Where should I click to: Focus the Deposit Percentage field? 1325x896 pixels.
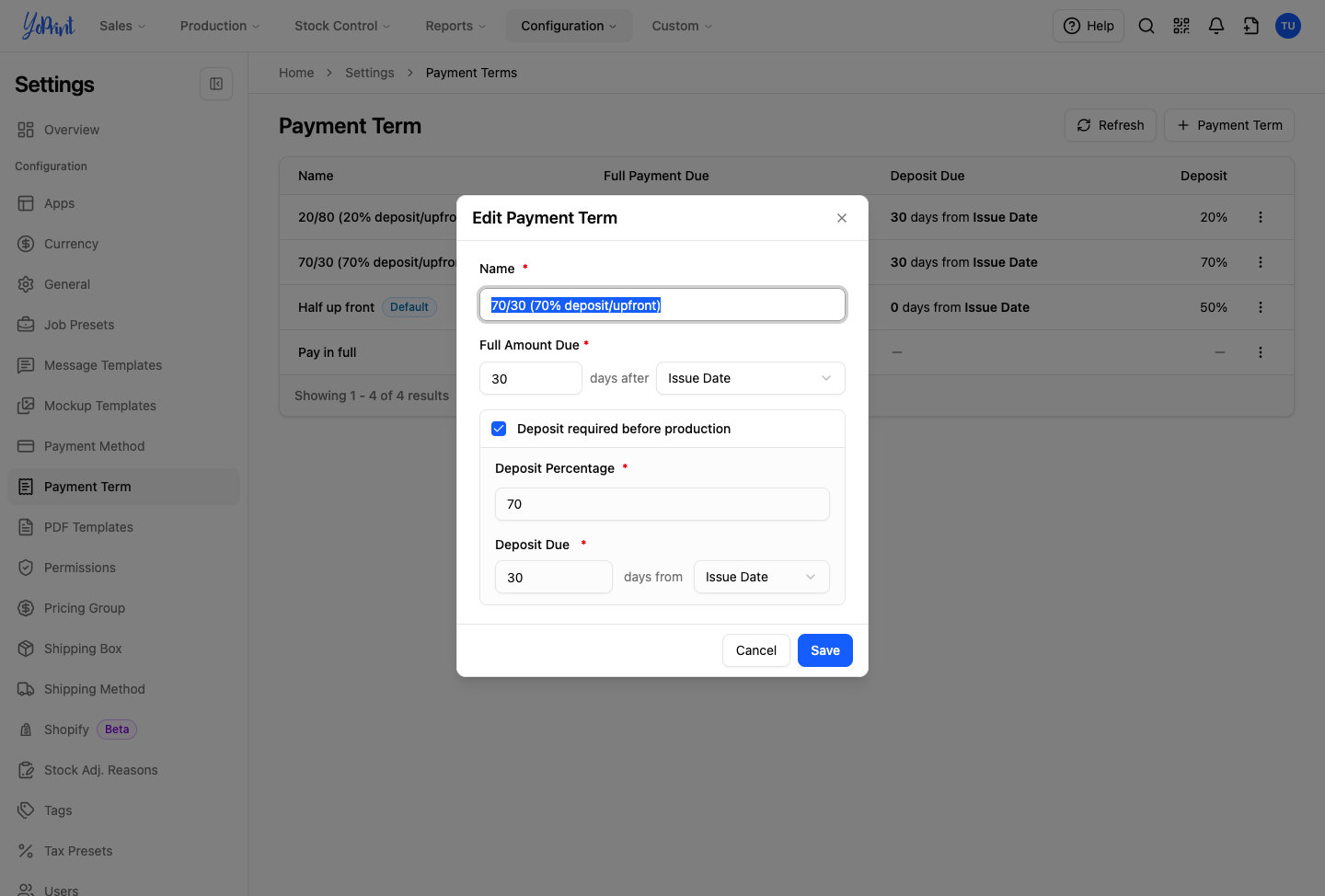pyautogui.click(x=662, y=504)
